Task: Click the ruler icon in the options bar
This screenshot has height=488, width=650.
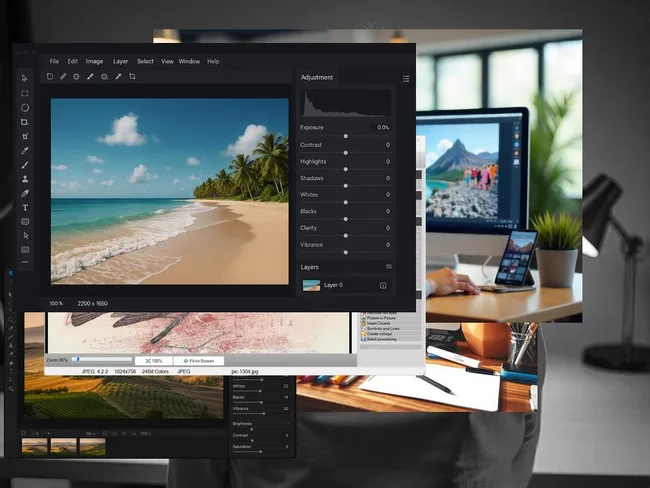Action: pyautogui.click(x=63, y=76)
